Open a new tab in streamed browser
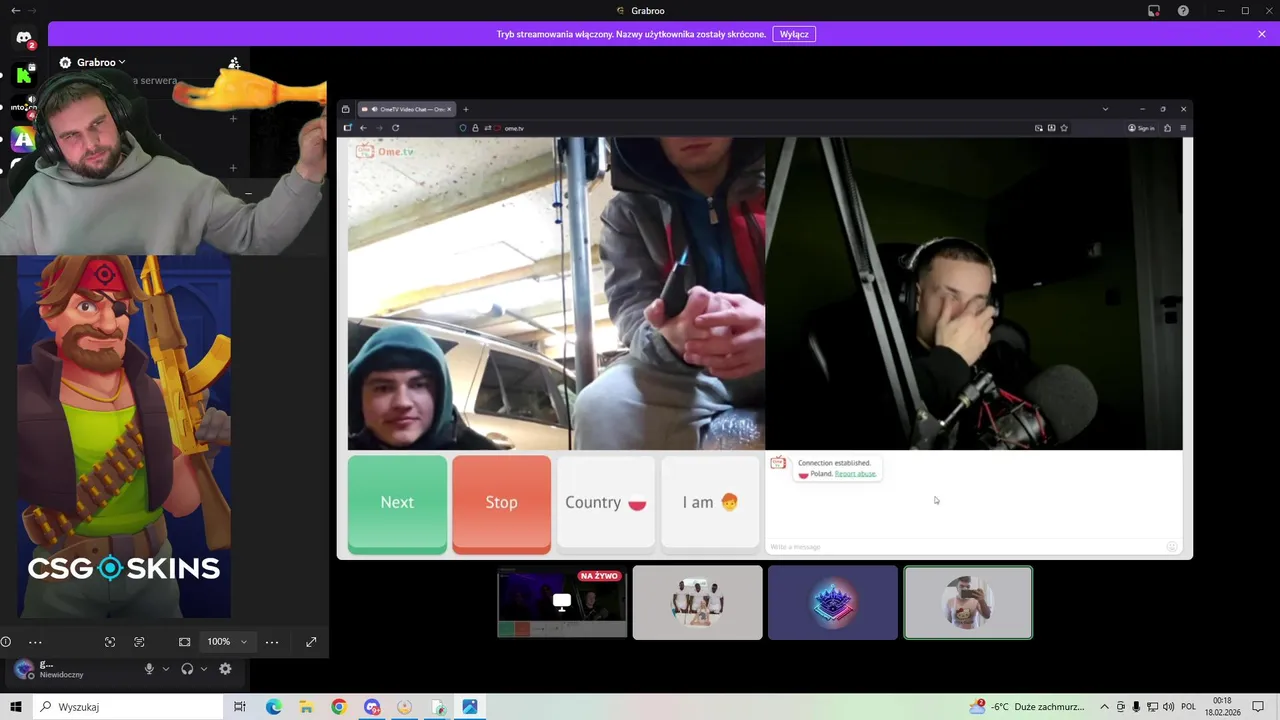 coord(465,109)
